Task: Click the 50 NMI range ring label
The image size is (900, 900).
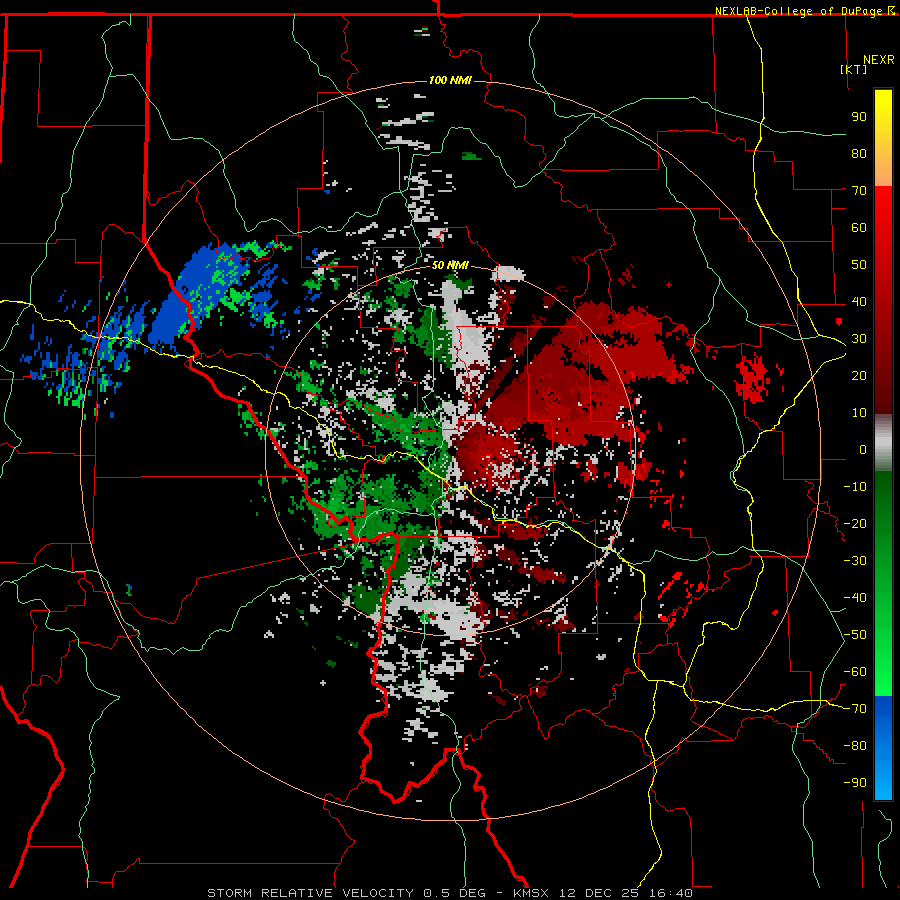Action: (450, 265)
